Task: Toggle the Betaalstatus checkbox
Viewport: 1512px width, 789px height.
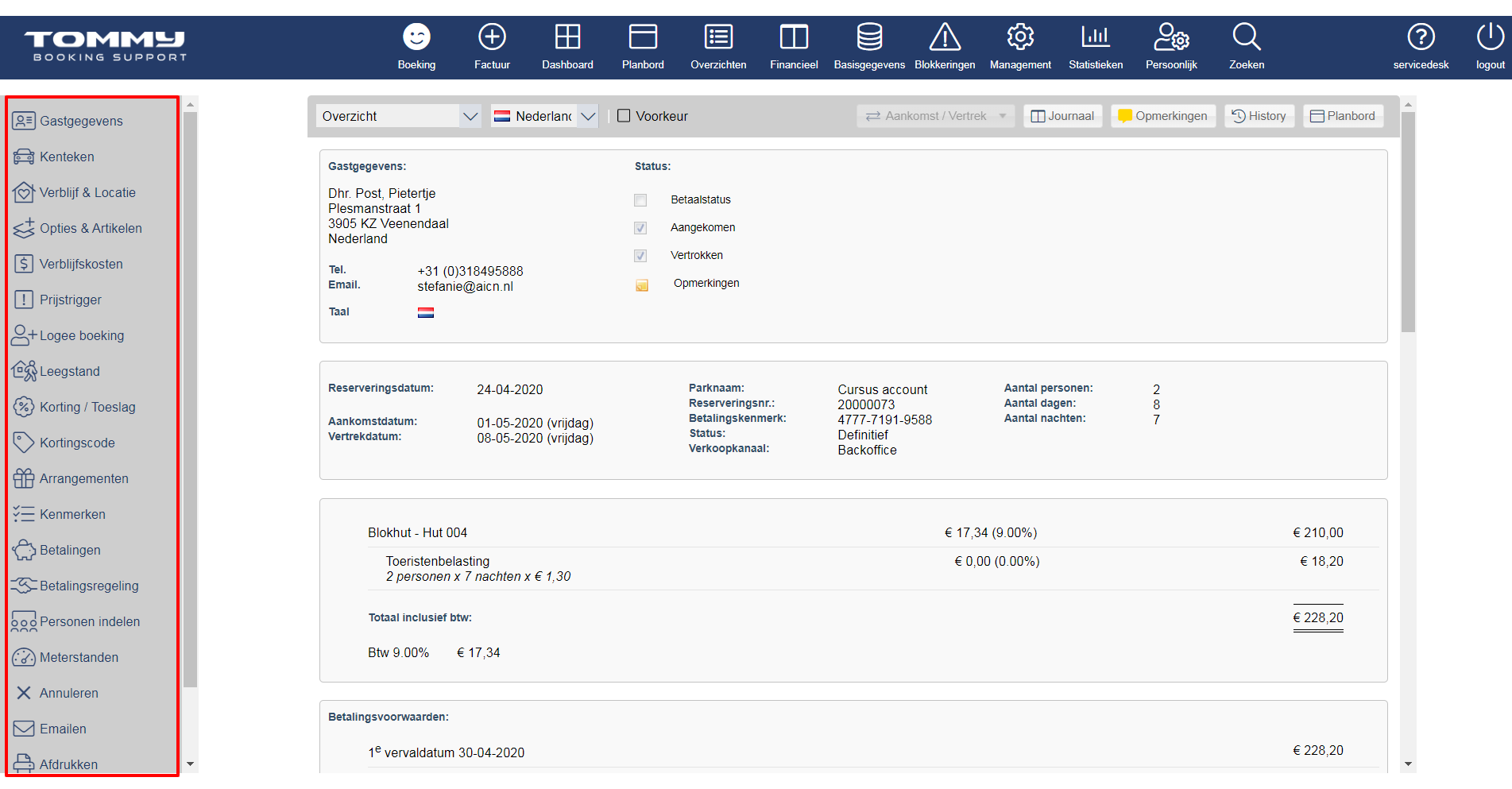Action: point(640,200)
